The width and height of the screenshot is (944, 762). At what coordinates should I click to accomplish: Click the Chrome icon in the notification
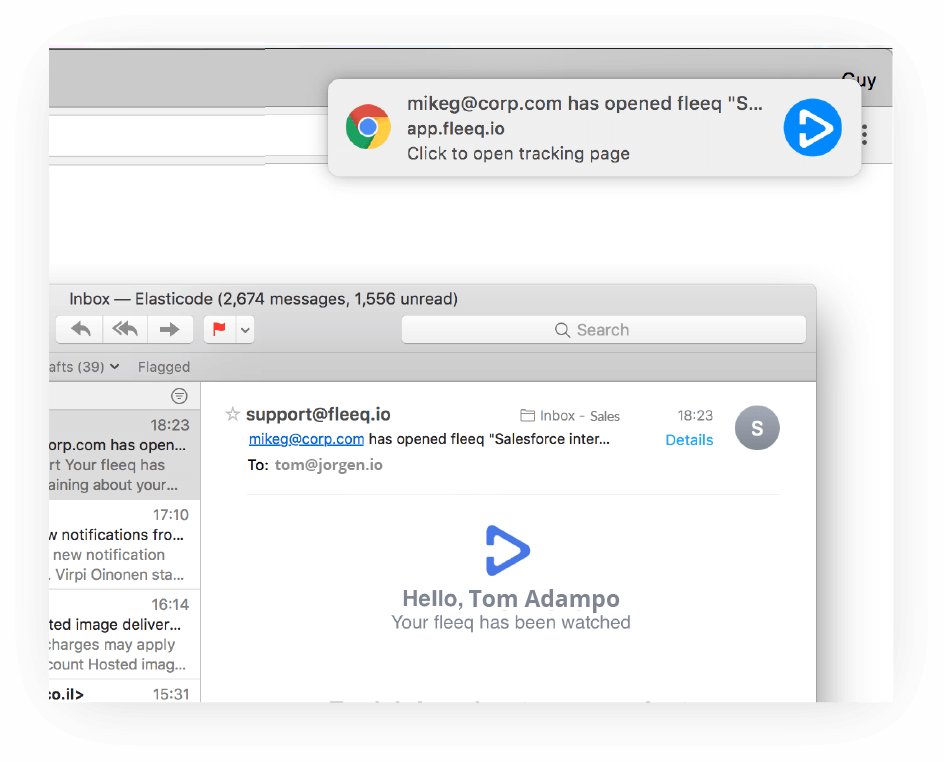(368, 127)
